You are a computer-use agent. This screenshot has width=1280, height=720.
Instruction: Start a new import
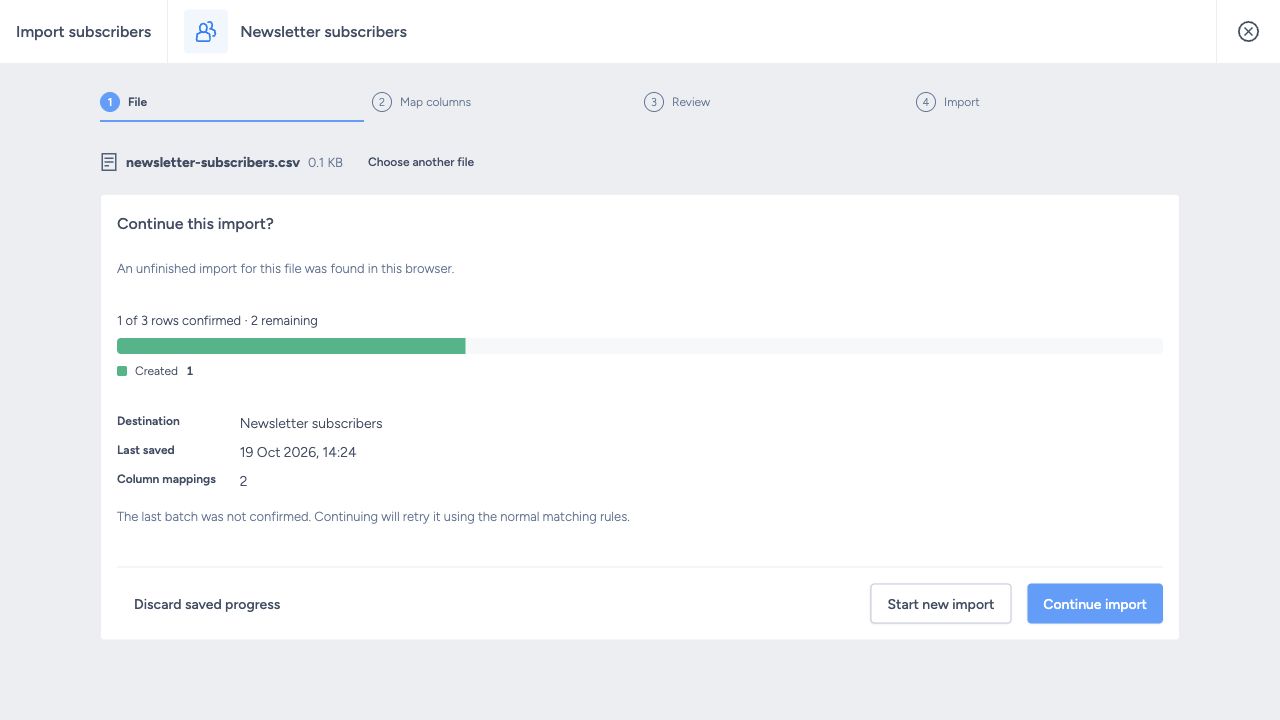[x=941, y=604]
